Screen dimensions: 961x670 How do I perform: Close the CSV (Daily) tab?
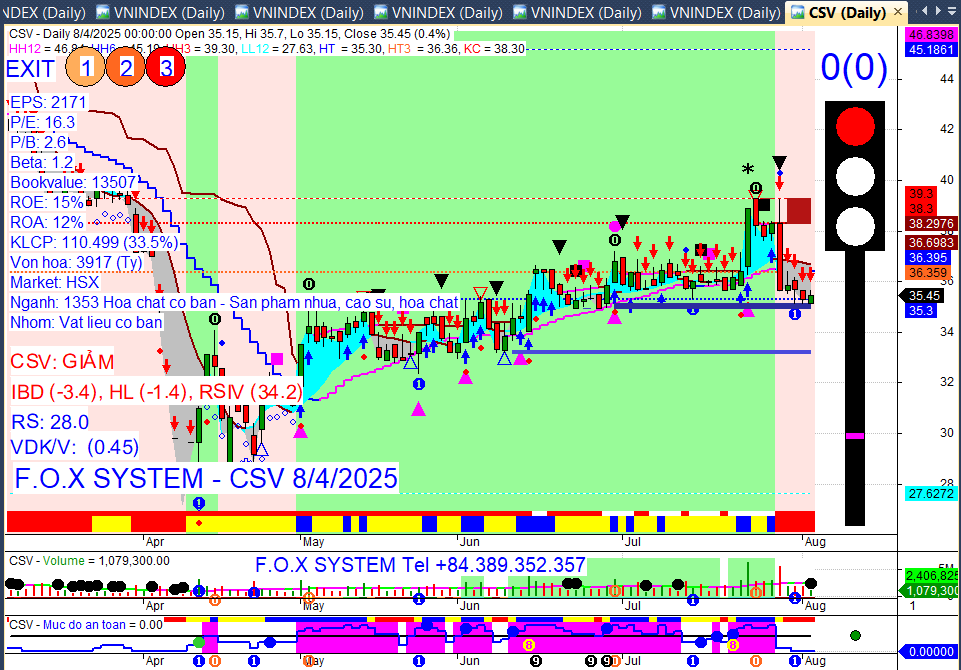coord(898,12)
